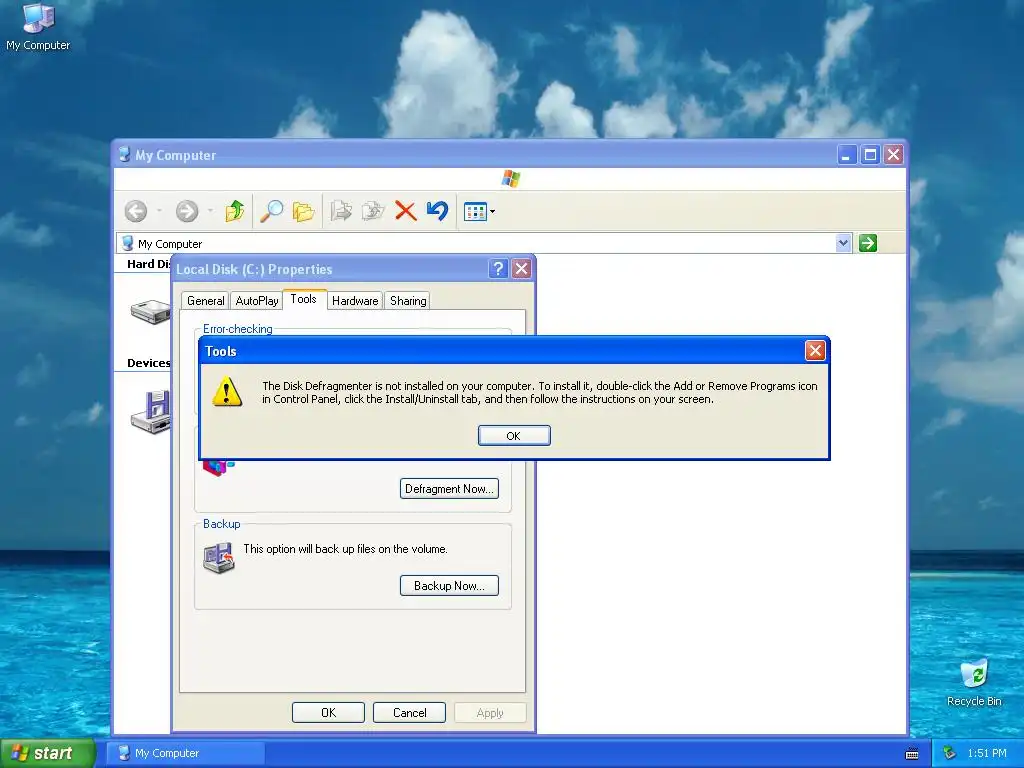This screenshot has height=768, width=1024.
Task: Click OK in the Tools warning dialog
Action: 514,436
